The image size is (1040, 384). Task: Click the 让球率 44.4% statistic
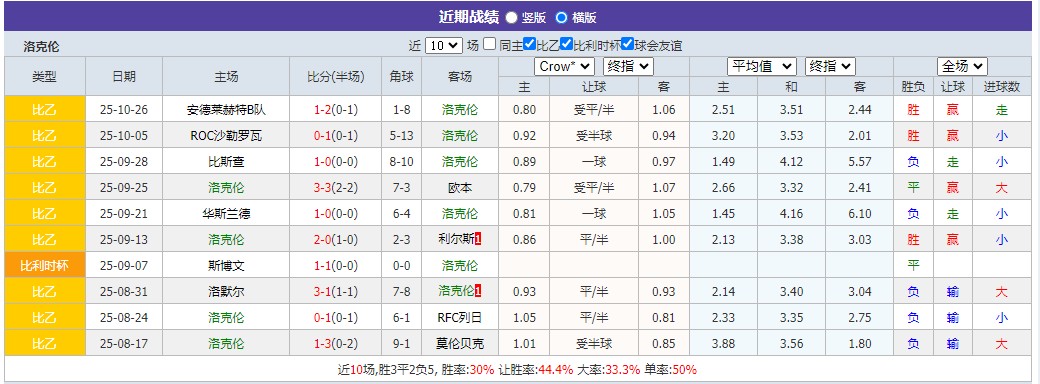[x=537, y=370]
